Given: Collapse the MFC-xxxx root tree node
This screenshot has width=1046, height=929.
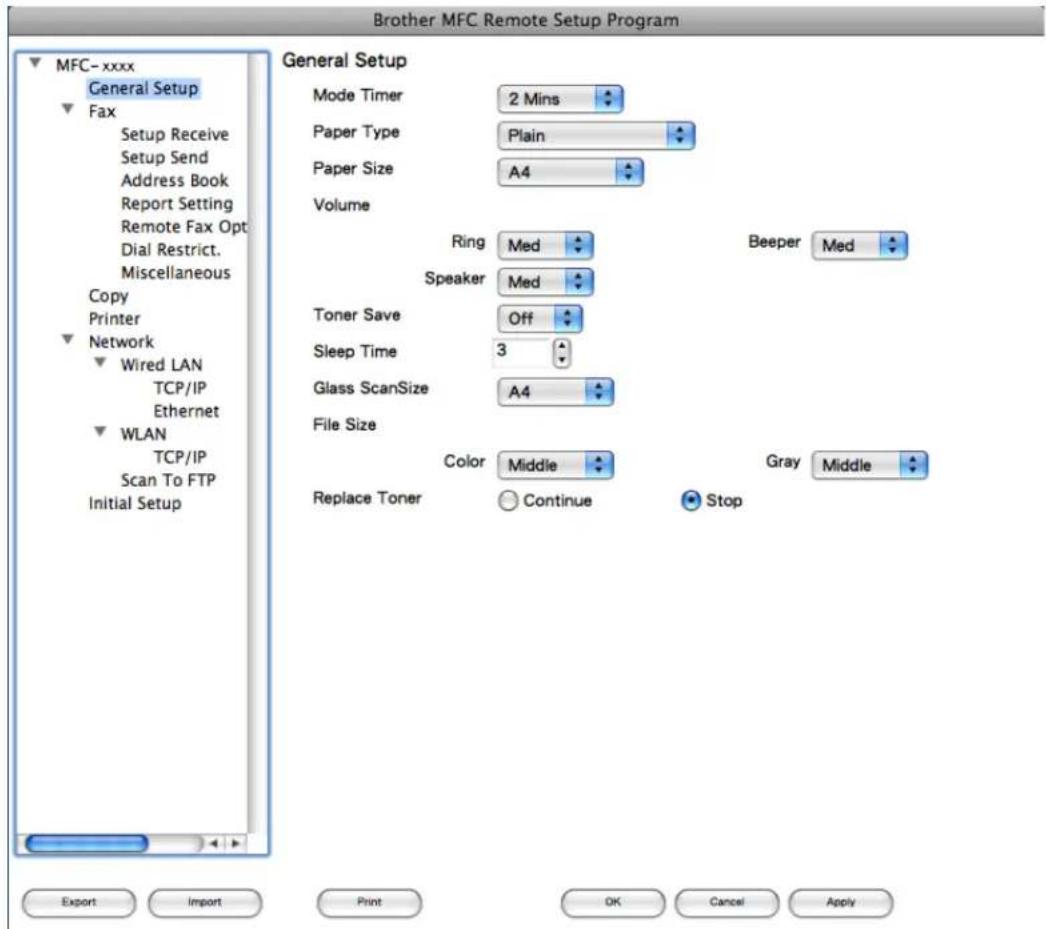Looking at the screenshot, I should point(35,63).
